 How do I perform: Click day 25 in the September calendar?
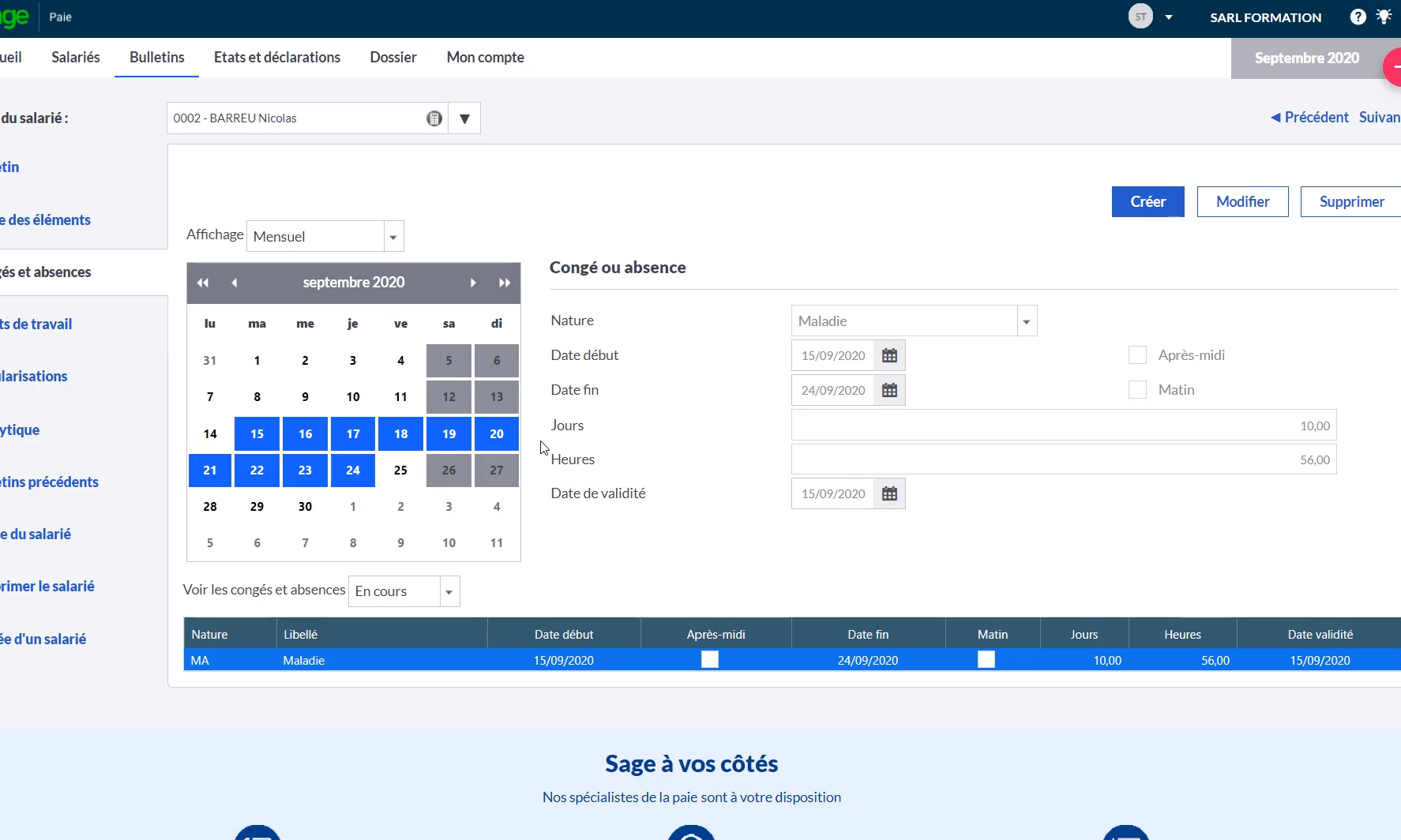400,470
